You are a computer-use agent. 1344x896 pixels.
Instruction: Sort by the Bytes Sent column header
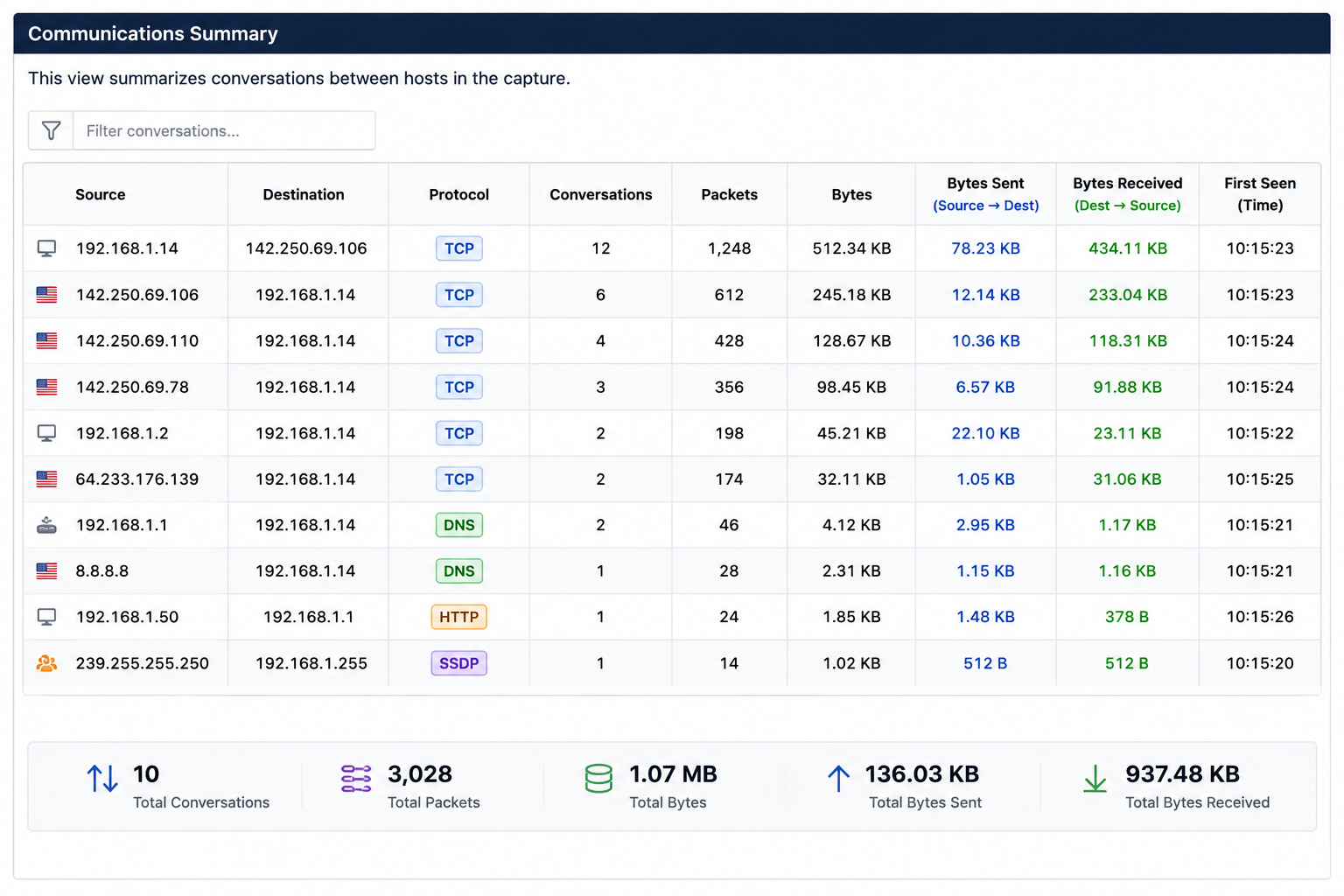(x=985, y=194)
